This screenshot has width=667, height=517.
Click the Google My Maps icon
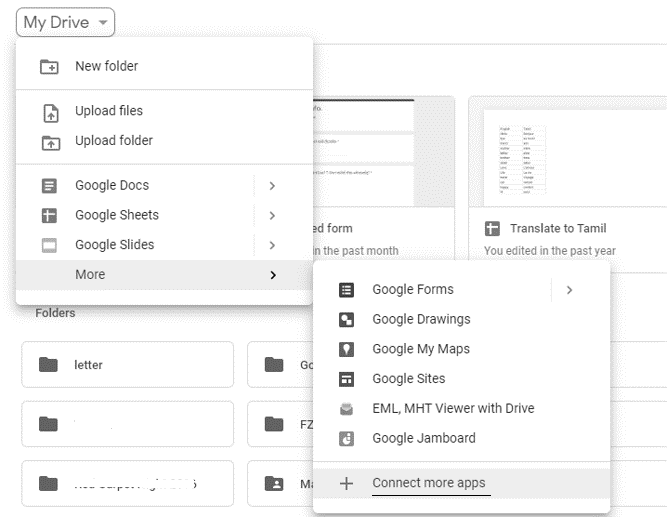click(x=346, y=349)
